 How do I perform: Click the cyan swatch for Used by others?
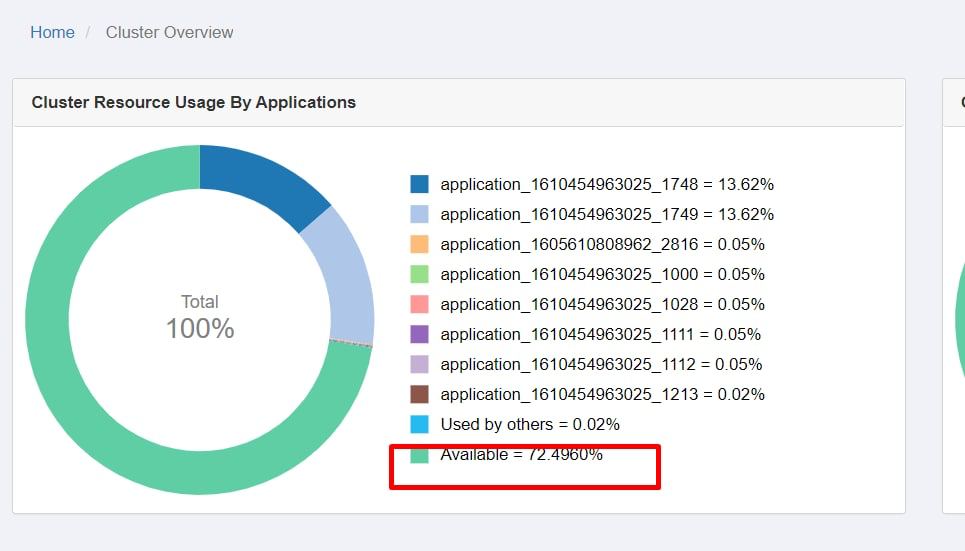click(x=420, y=424)
